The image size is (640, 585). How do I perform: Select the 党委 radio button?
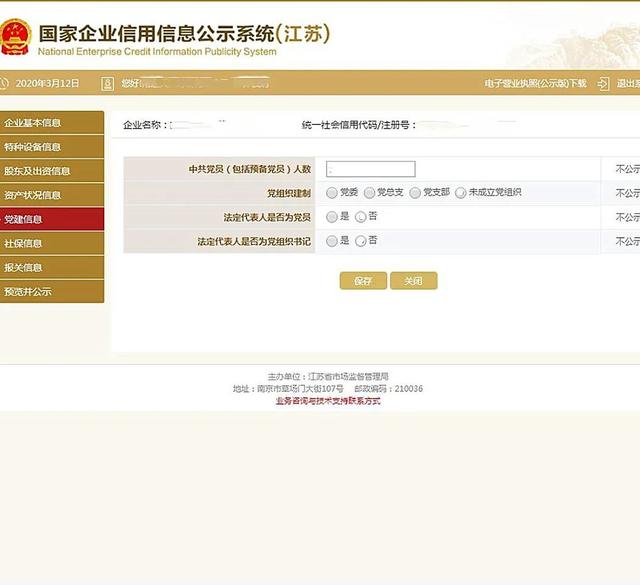coord(331,193)
